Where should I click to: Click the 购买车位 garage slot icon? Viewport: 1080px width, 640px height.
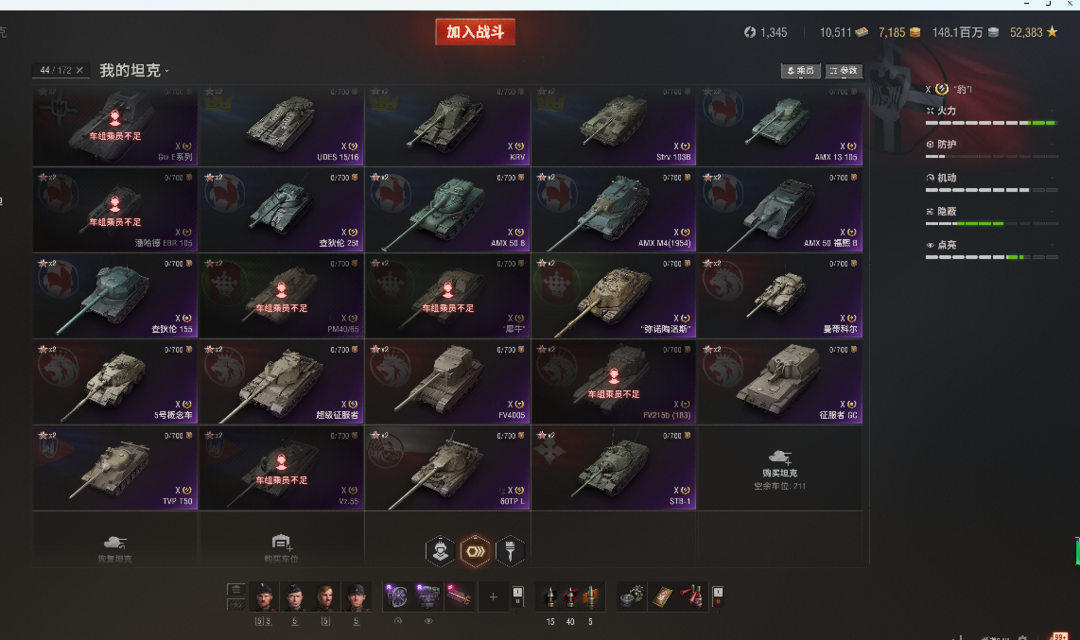coord(281,542)
